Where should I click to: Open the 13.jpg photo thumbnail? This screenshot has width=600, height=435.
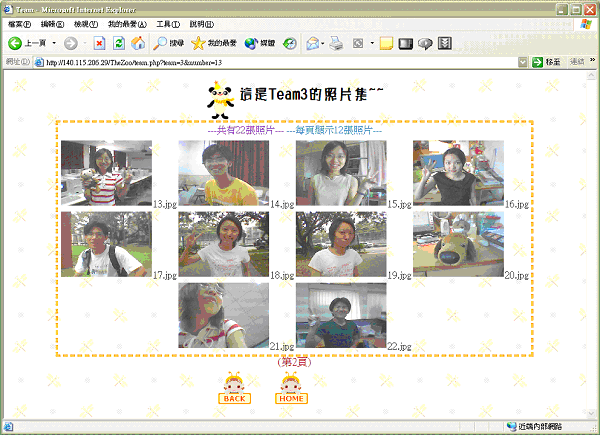[106, 173]
